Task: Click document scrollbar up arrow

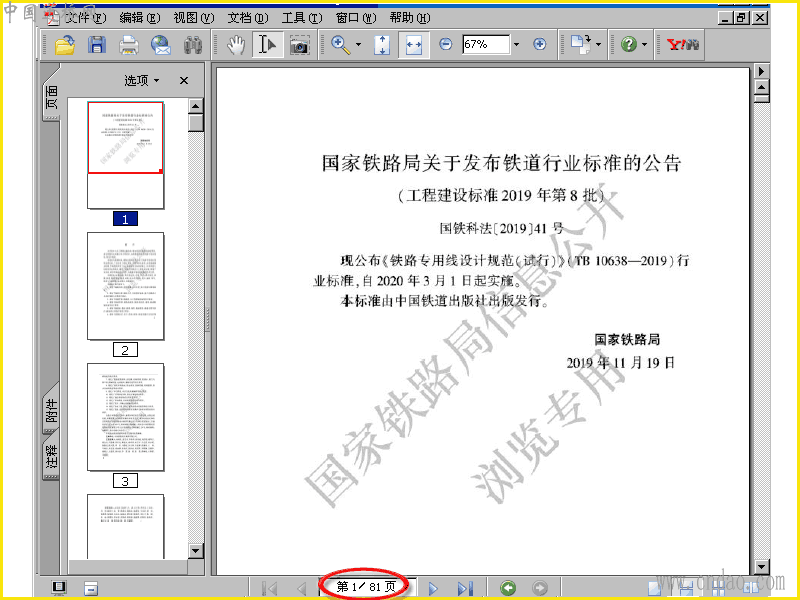Action: click(x=761, y=88)
